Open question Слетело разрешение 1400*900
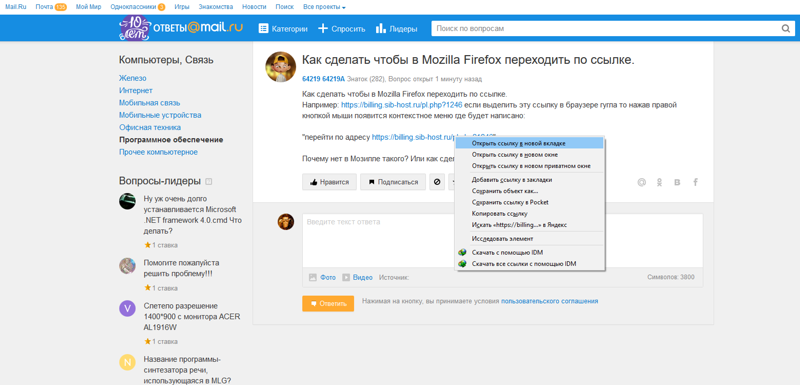This screenshot has height=385, width=800. tap(191, 316)
